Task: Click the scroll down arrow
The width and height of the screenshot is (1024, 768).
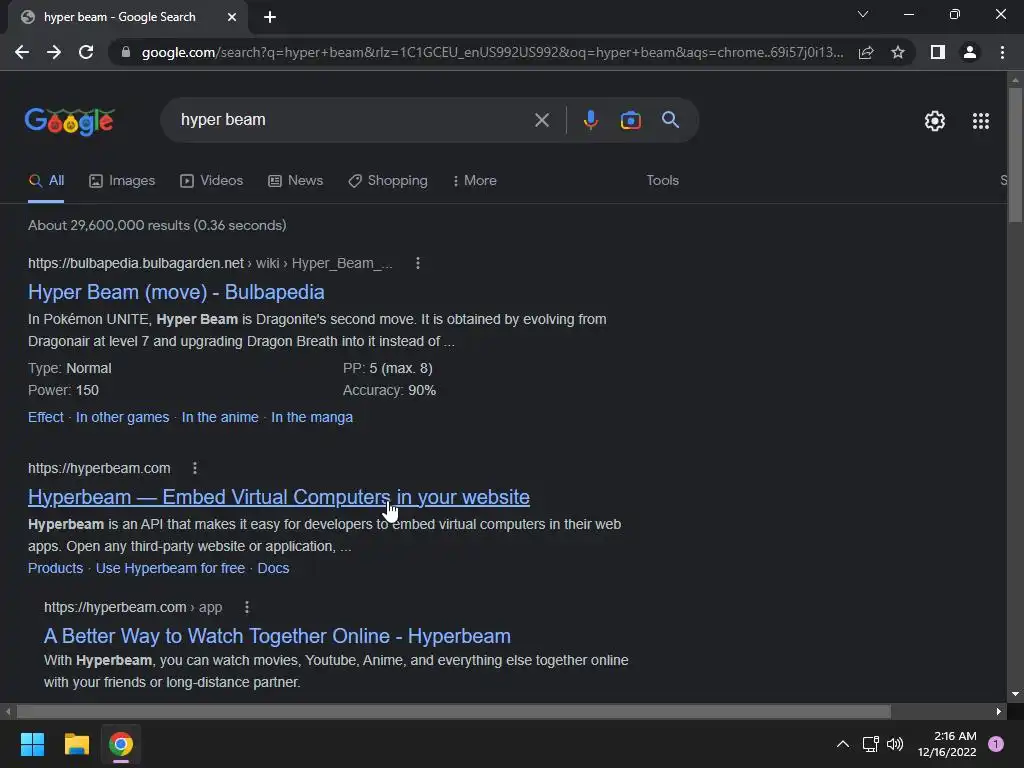Action: 1015,694
